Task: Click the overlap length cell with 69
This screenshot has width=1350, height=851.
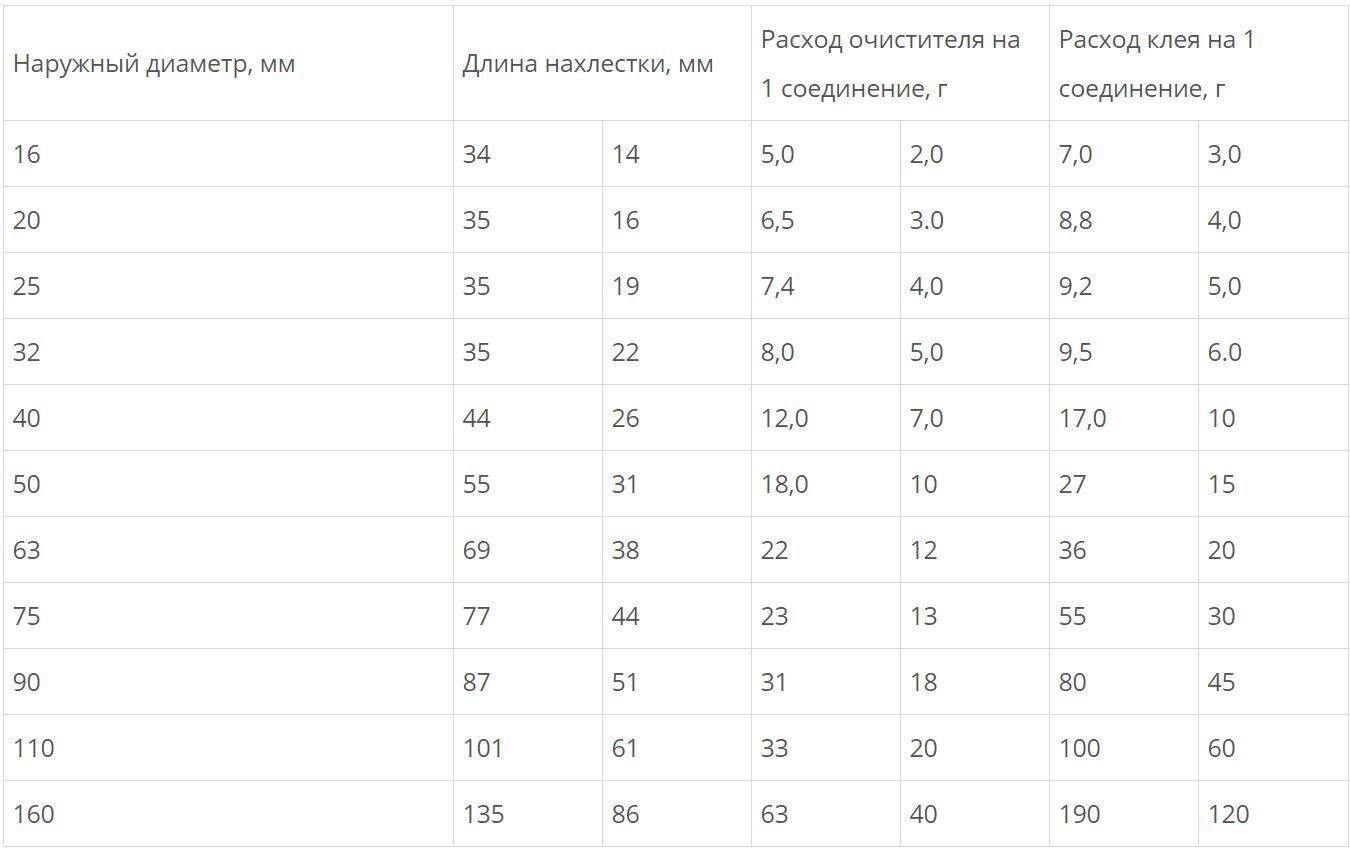Action: 477,550
